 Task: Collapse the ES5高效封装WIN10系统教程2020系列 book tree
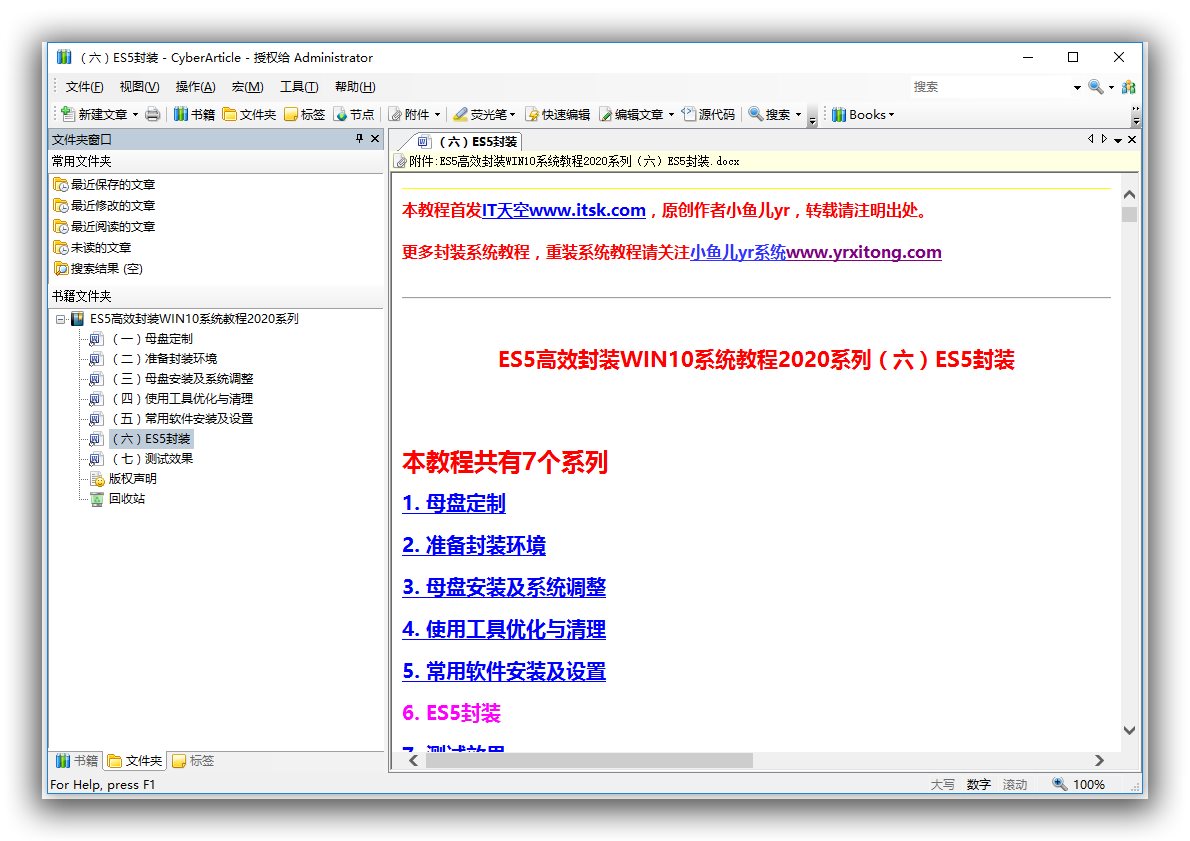[x=60, y=319]
